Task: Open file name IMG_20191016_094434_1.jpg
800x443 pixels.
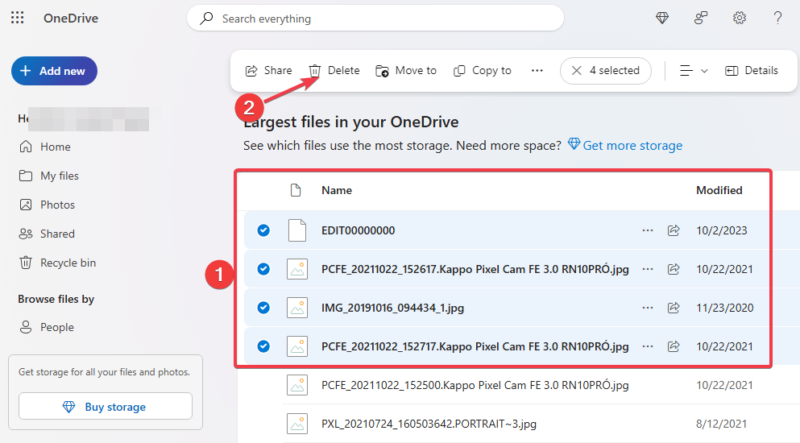Action: (393, 308)
